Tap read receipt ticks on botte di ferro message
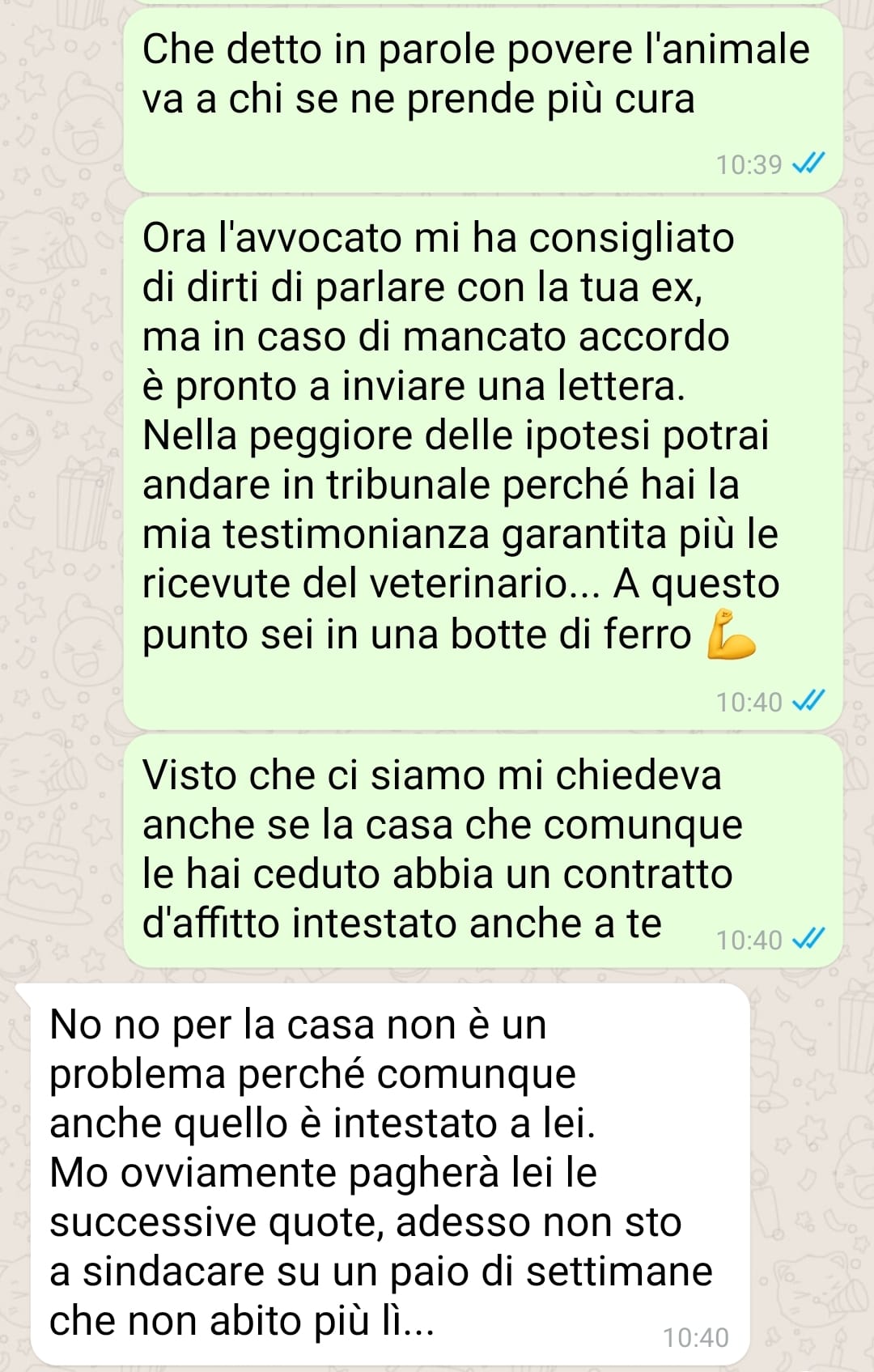The width and height of the screenshot is (874, 1372). (808, 701)
